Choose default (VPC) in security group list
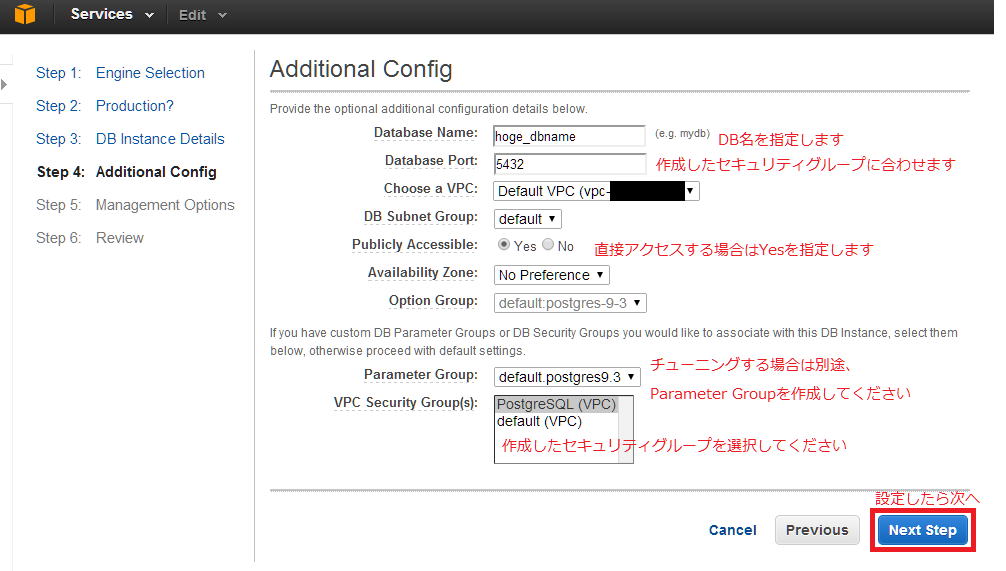1006x571 pixels. pos(539,421)
